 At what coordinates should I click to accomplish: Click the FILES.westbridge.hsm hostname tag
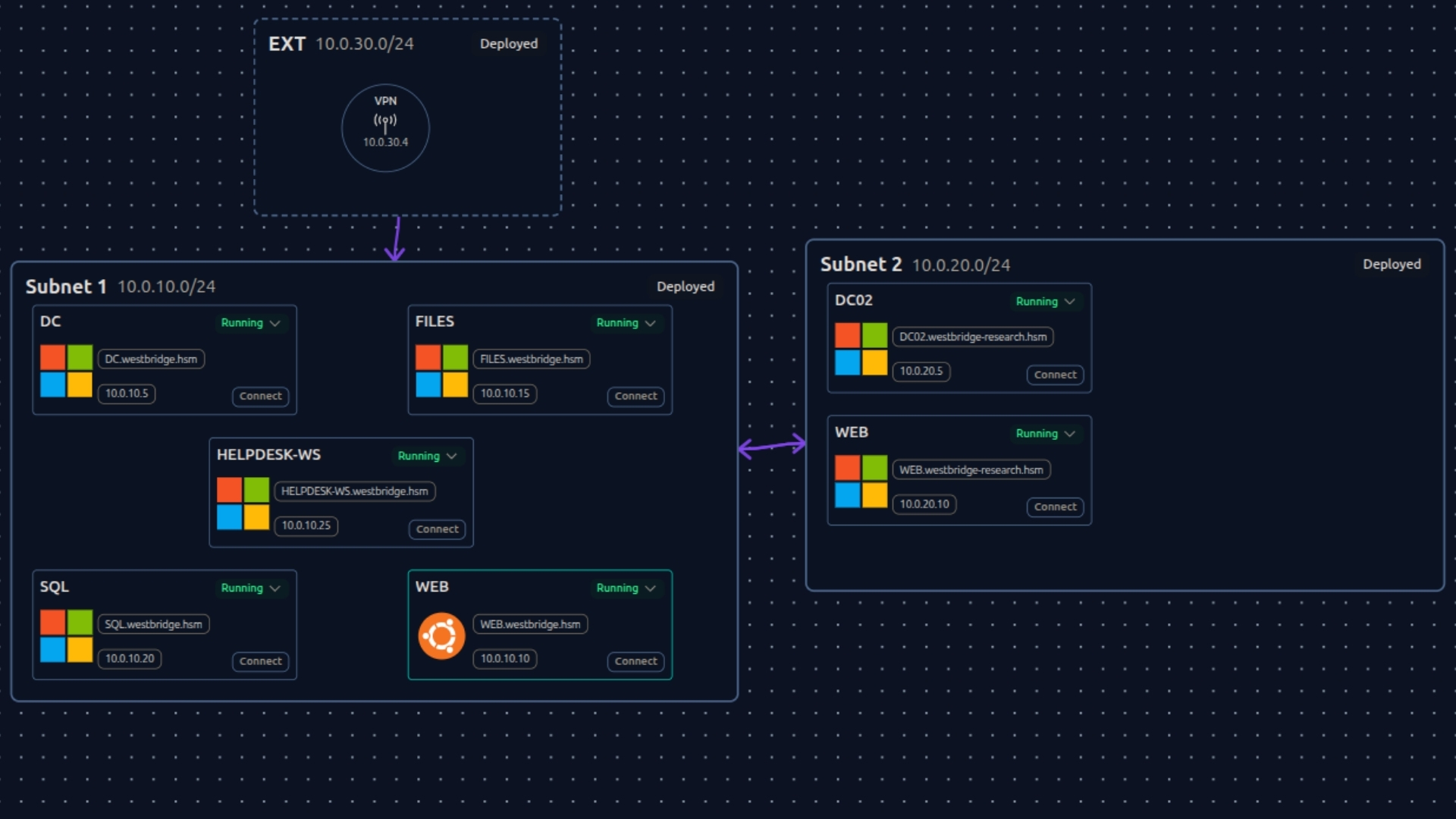tap(532, 359)
